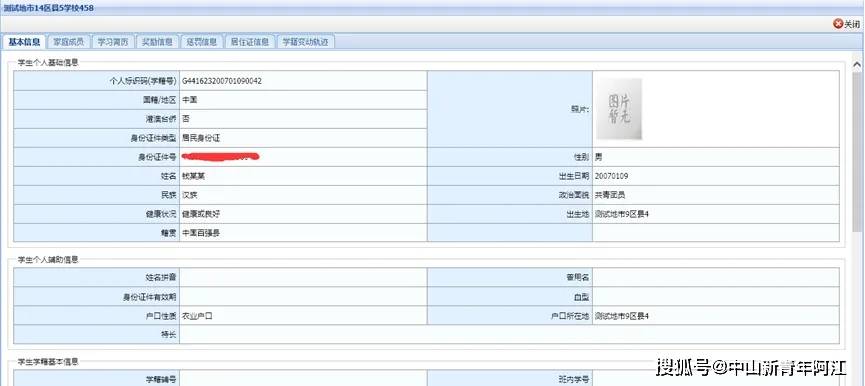Click the birth date value 20070109
The height and width of the screenshot is (386, 865).
(611, 176)
